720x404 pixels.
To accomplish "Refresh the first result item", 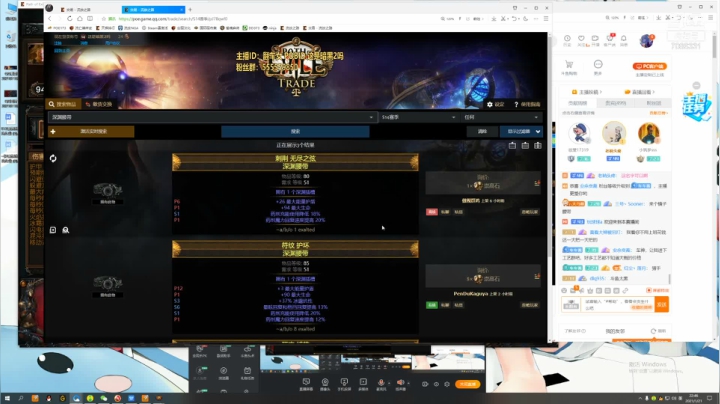I will click(x=53, y=158).
